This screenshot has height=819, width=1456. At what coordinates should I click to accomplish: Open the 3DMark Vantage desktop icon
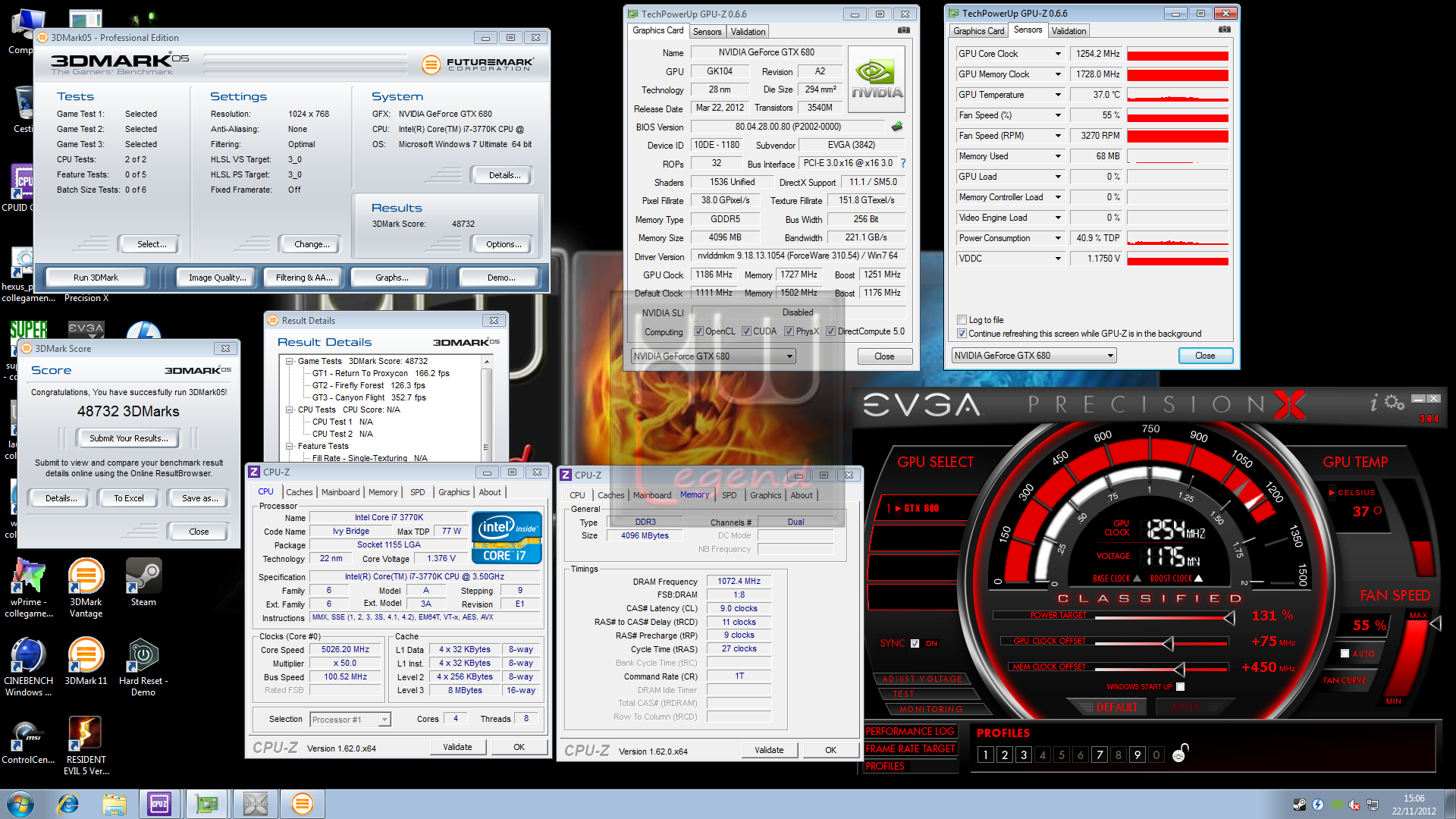point(86,588)
